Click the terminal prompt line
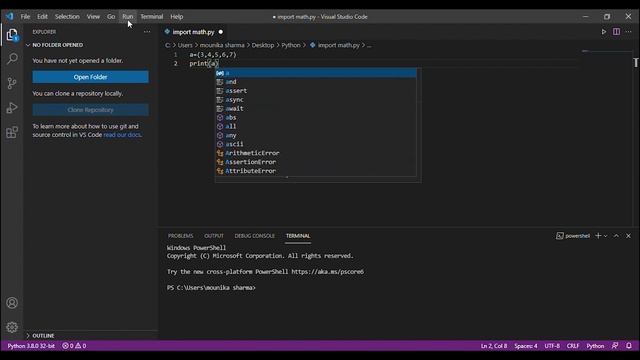Screen dimensions: 640x360 pyautogui.click(x=211, y=288)
